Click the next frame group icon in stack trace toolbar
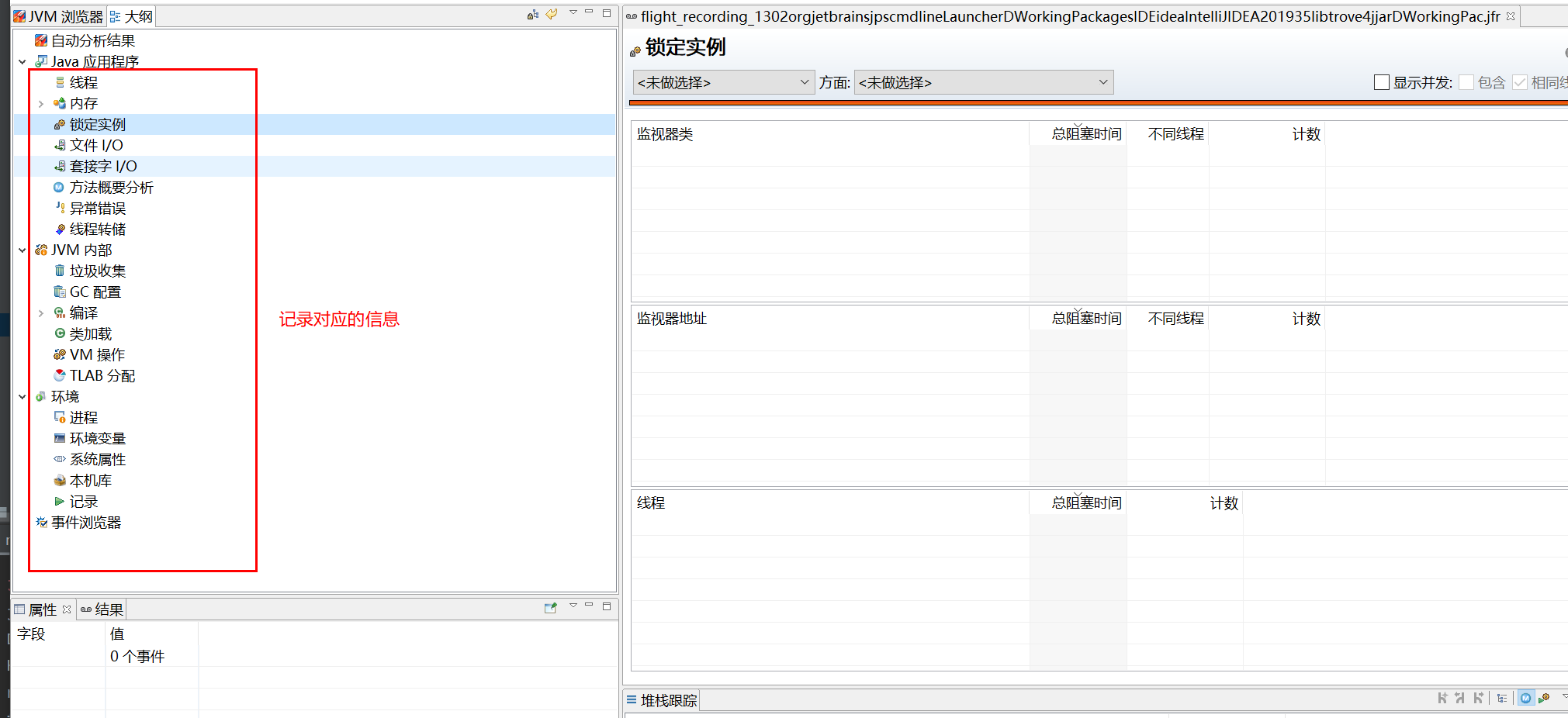The width and height of the screenshot is (1568, 718). (1478, 698)
